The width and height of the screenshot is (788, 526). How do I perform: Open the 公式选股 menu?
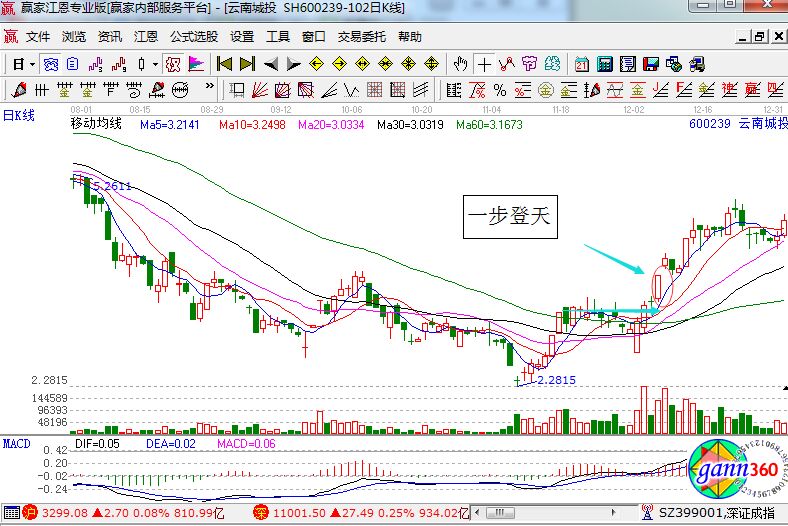point(193,37)
